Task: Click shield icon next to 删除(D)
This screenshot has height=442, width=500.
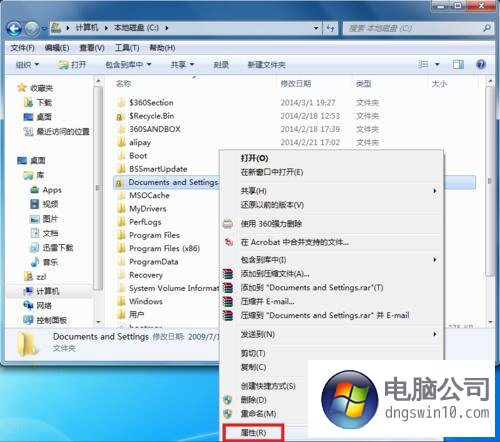Action: point(228,400)
